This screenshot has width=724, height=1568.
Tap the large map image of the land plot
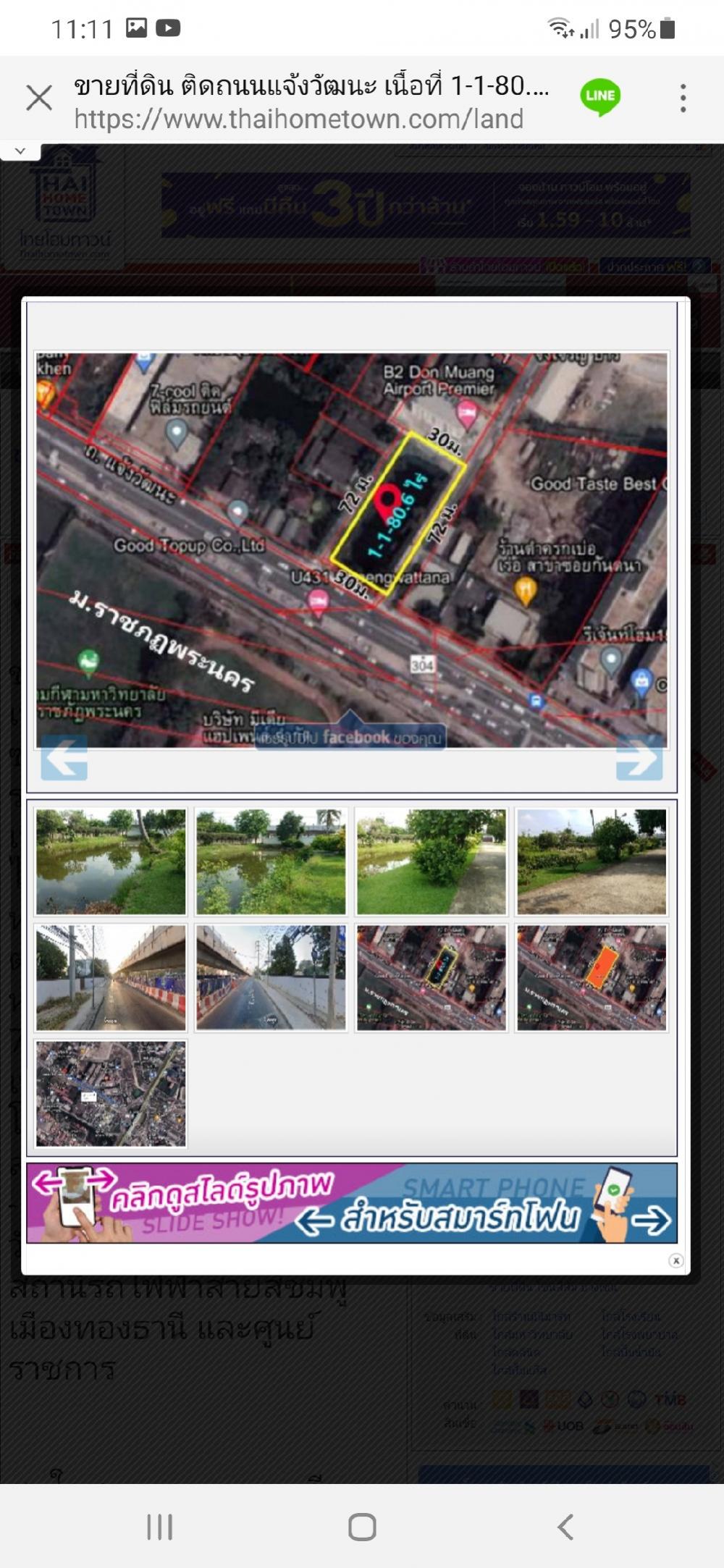[352, 550]
